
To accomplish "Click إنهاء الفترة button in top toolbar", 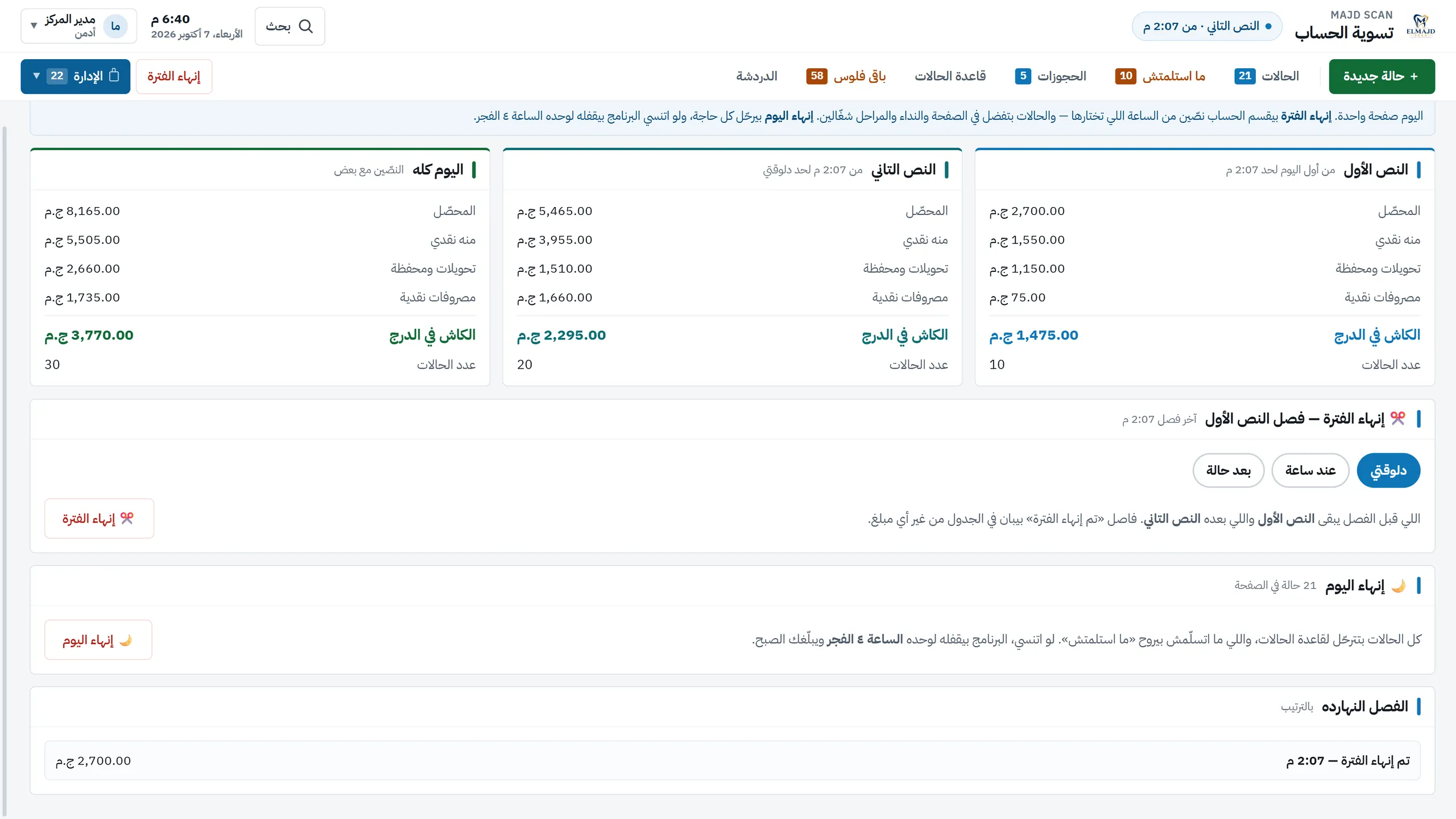I will [x=174, y=76].
